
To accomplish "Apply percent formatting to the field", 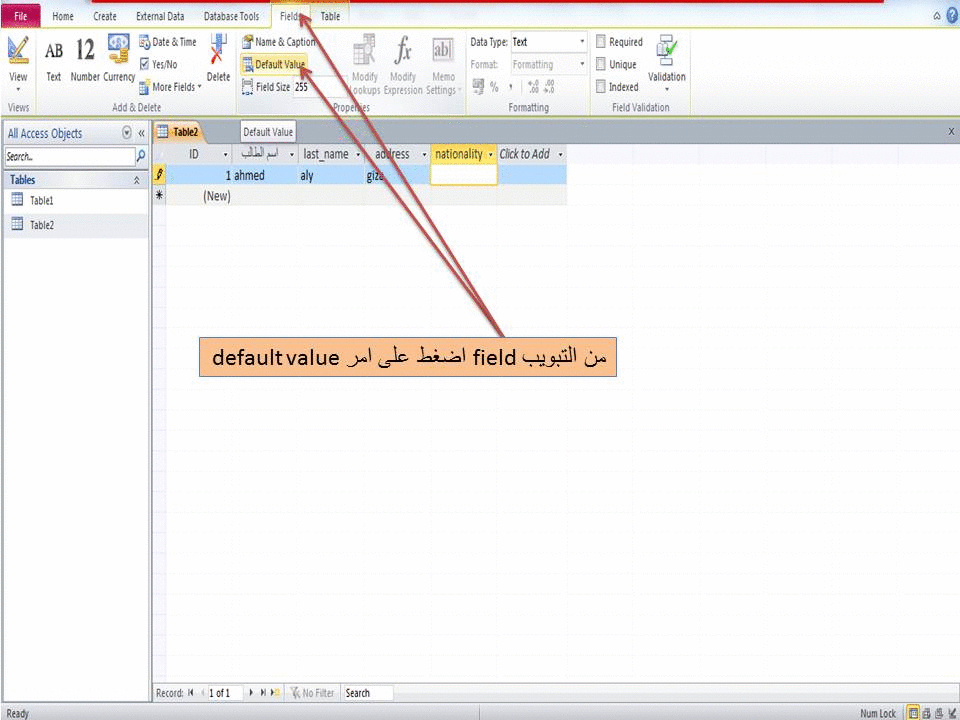I will (492, 87).
